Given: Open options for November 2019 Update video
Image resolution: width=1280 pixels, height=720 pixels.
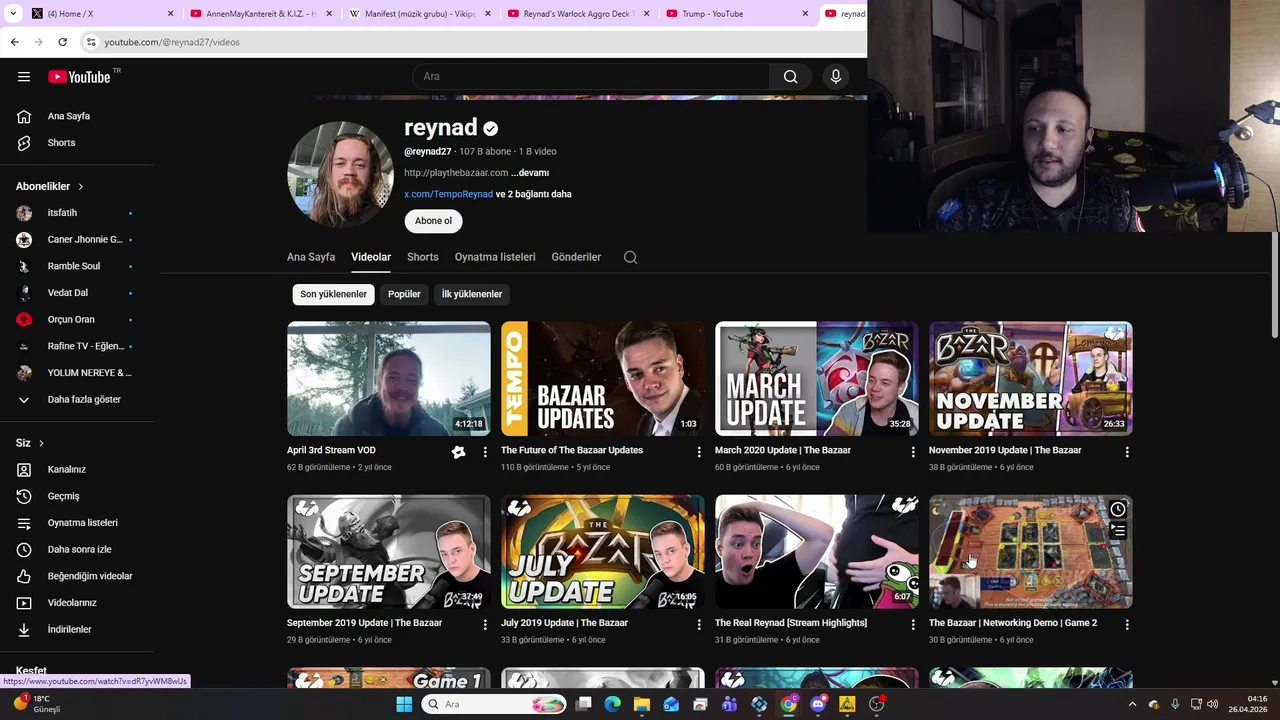Looking at the screenshot, I should coord(1127,452).
